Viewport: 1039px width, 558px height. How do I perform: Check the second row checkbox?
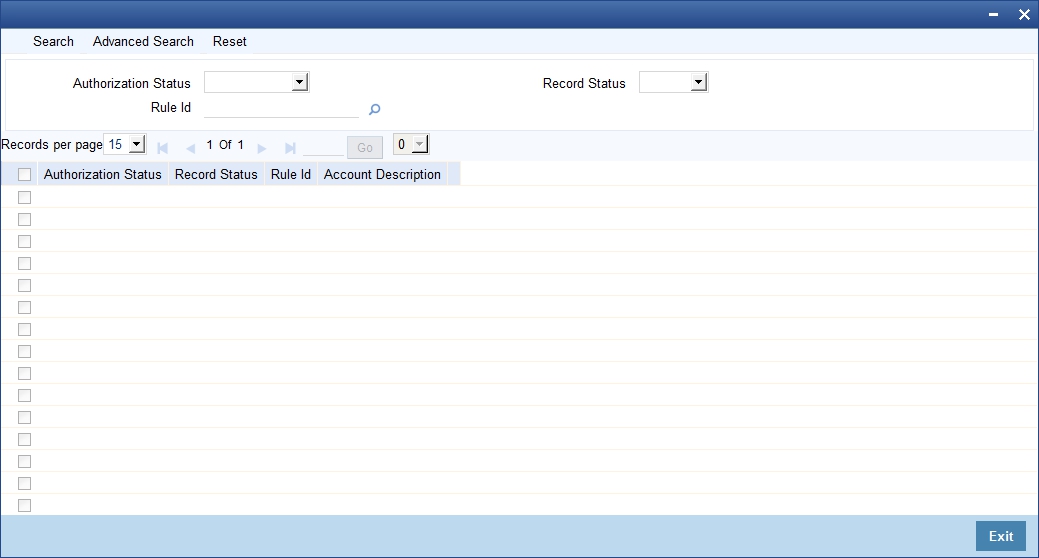click(x=25, y=219)
